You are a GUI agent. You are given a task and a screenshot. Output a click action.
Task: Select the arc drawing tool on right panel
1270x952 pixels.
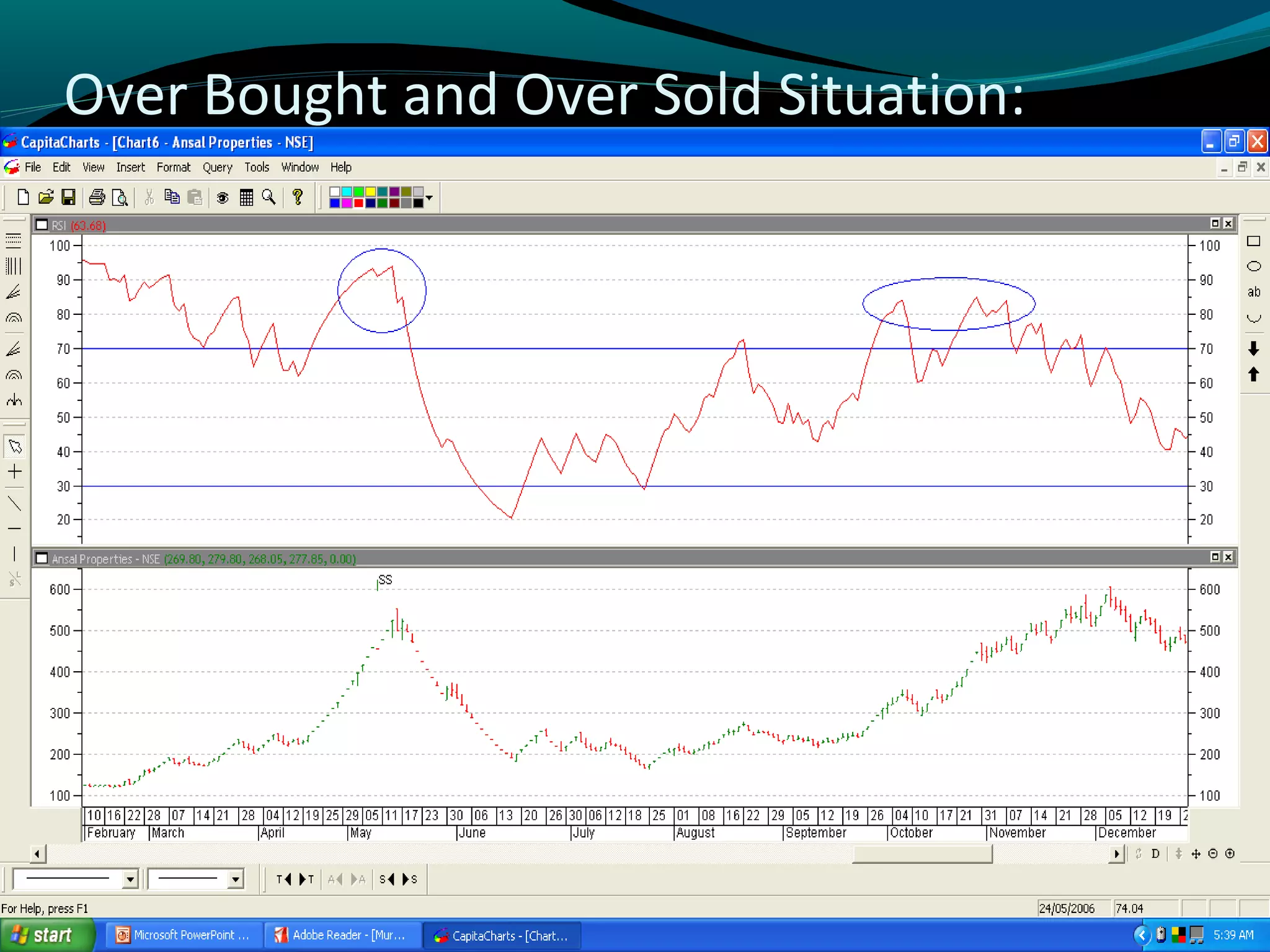[1253, 319]
